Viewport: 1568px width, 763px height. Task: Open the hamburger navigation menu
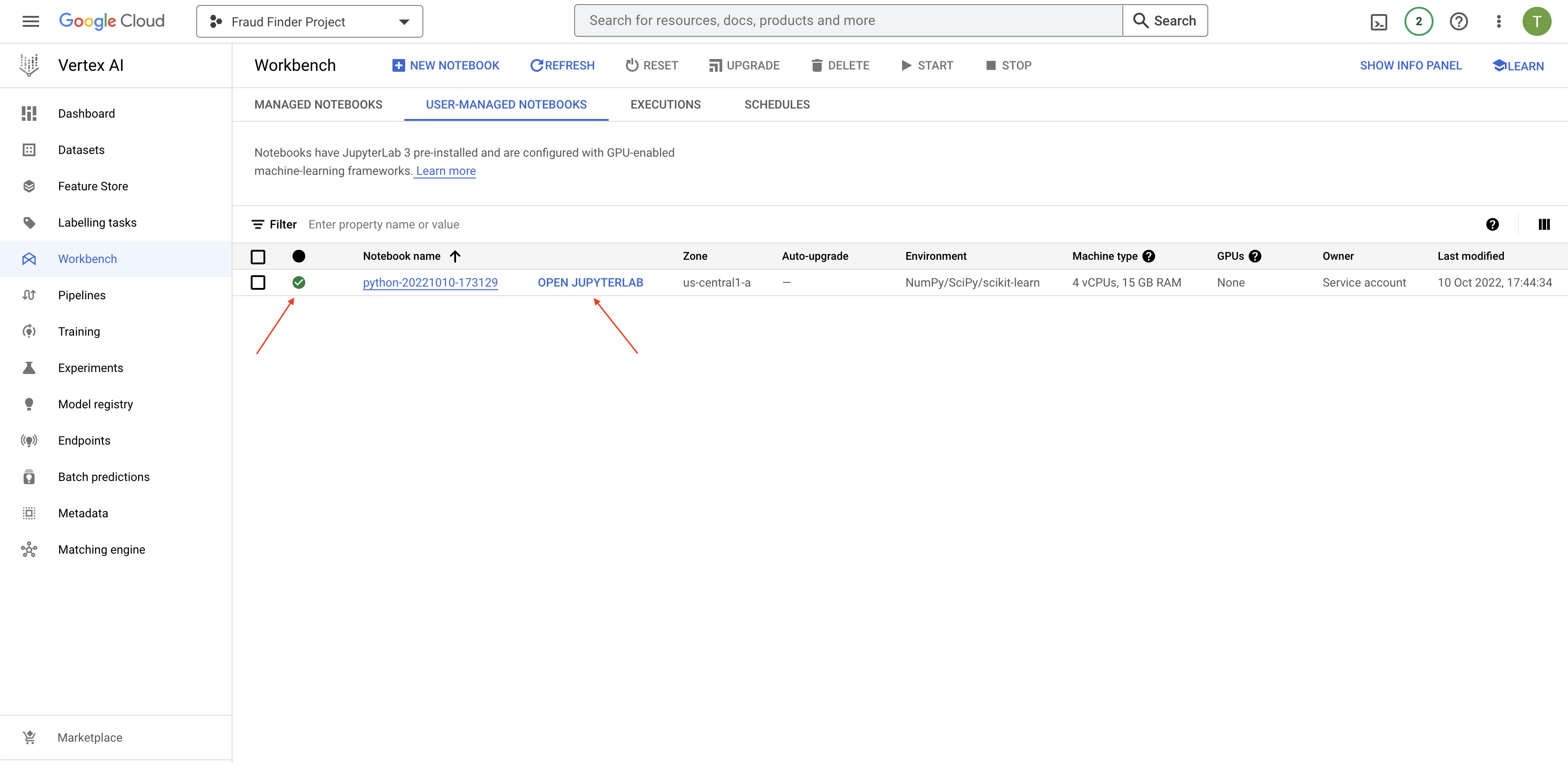pos(30,22)
